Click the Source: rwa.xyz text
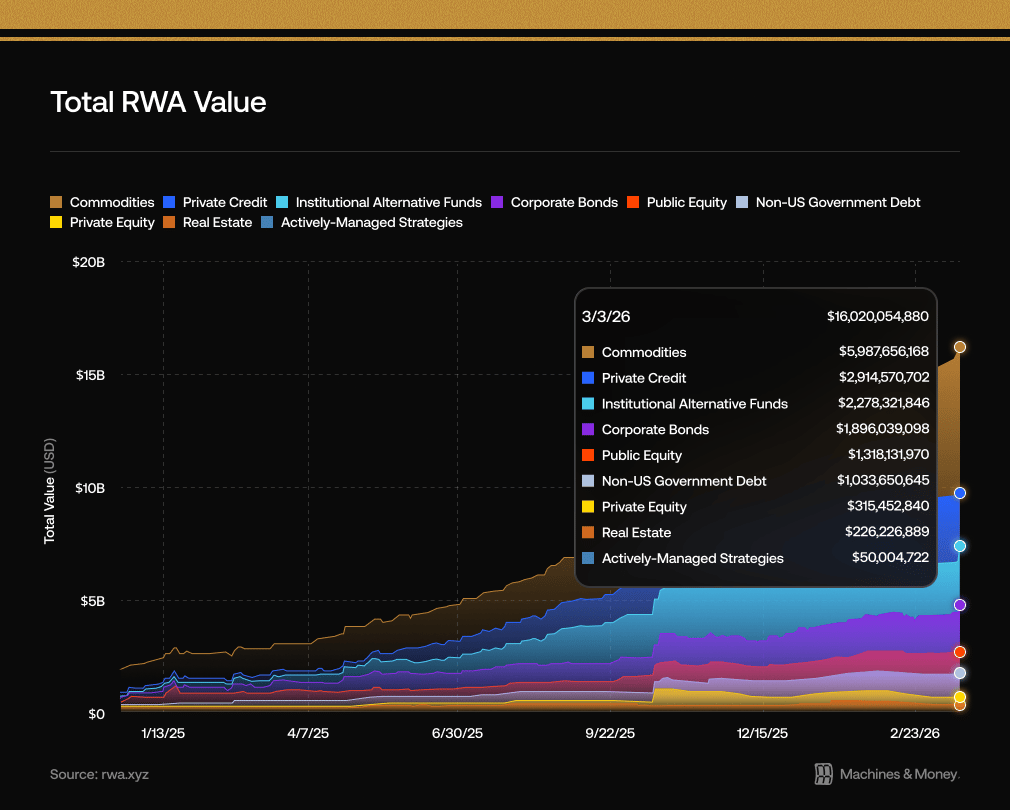Viewport: 1010px width, 810px height. 99,774
